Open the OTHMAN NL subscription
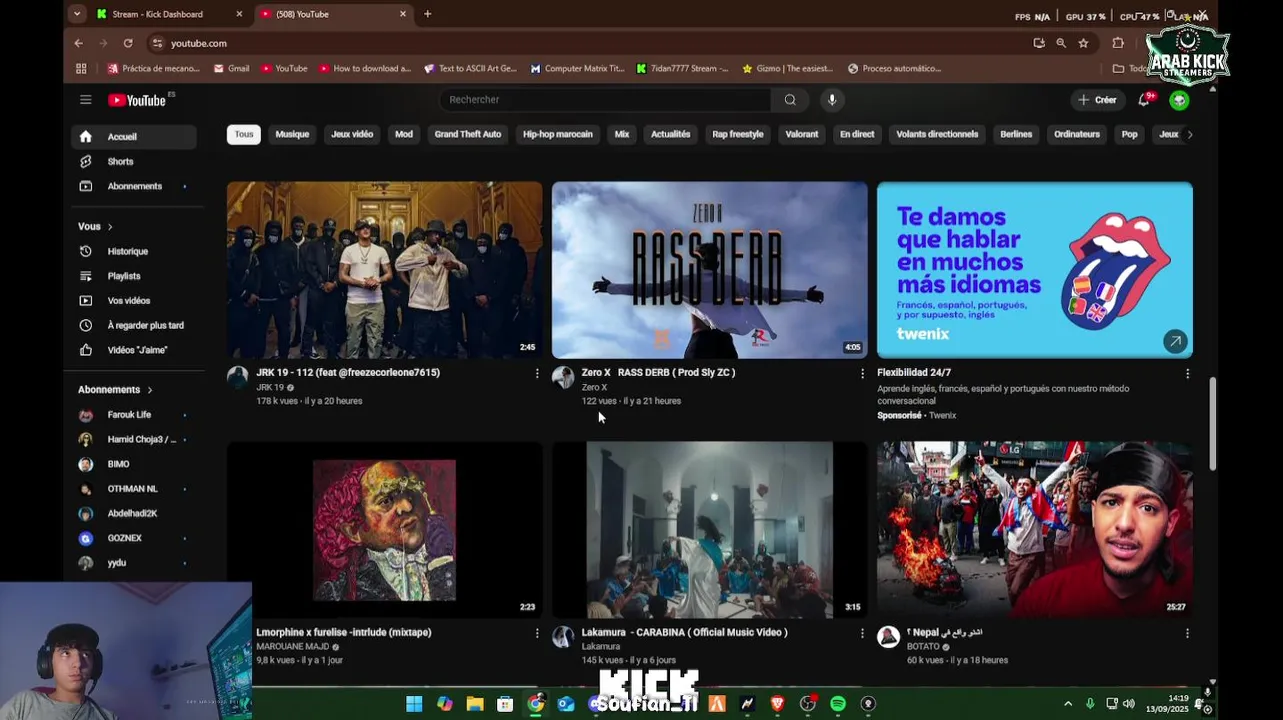The height and width of the screenshot is (720, 1283). pyautogui.click(x=133, y=489)
